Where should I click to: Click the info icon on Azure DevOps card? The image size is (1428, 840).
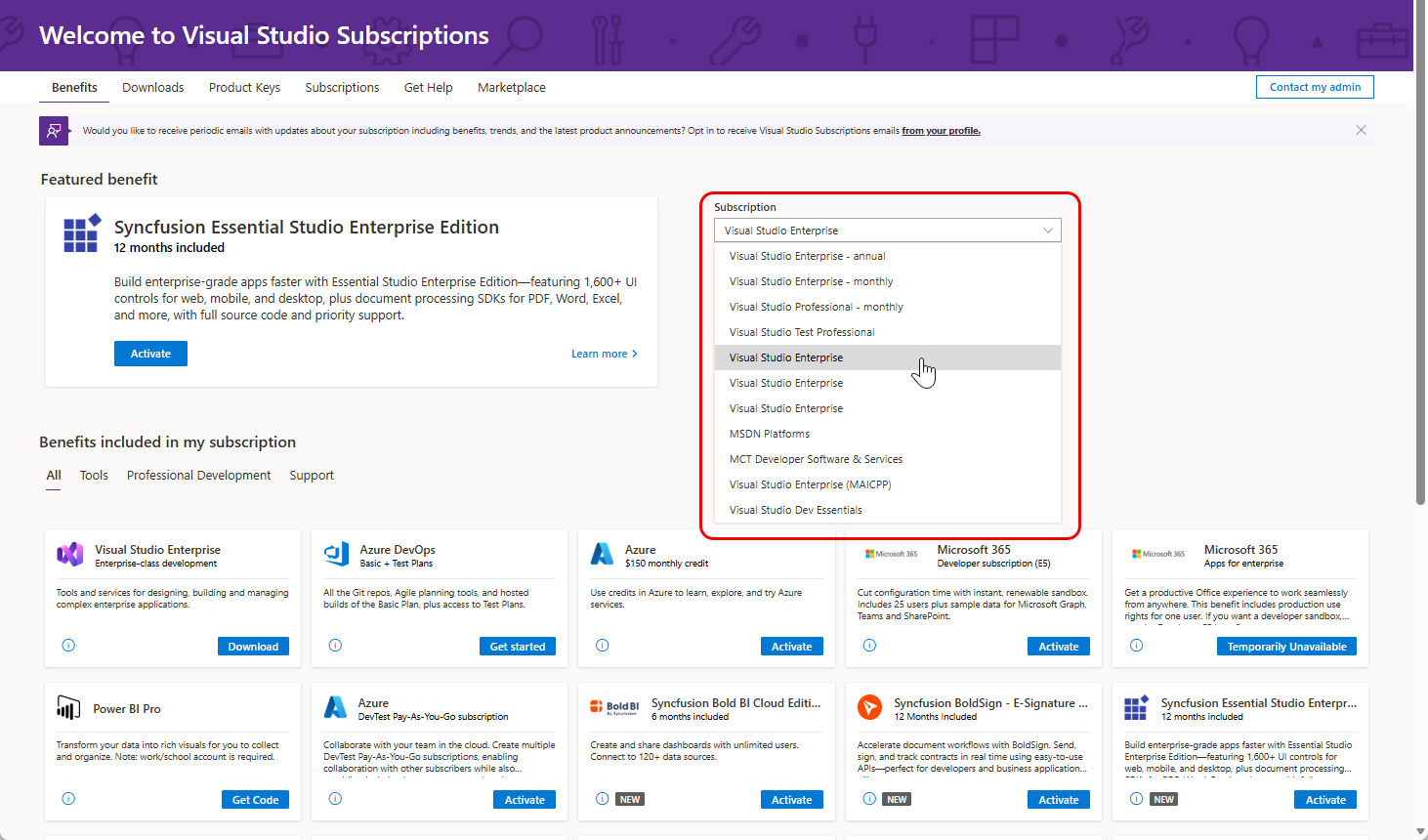(x=335, y=646)
